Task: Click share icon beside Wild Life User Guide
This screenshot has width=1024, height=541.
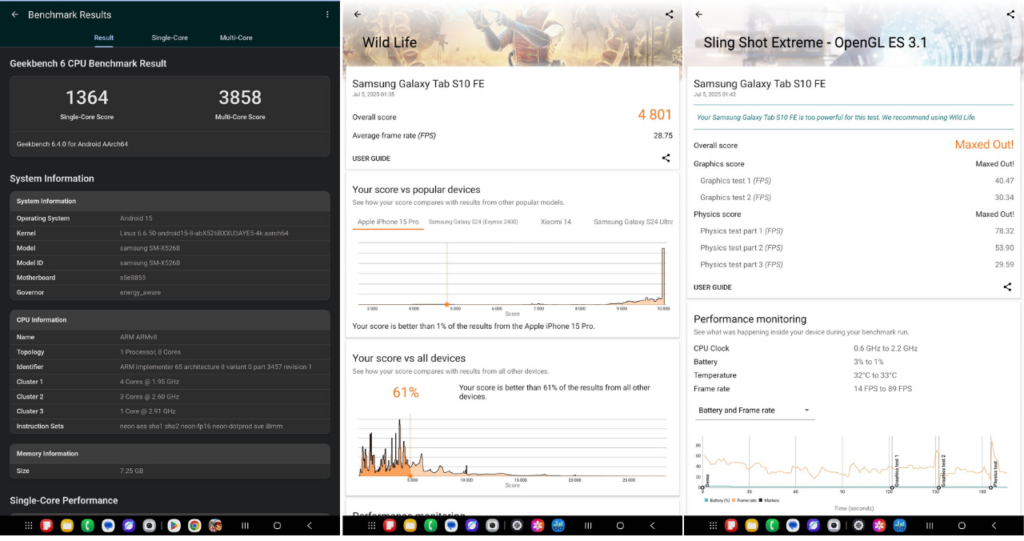Action: [x=666, y=158]
